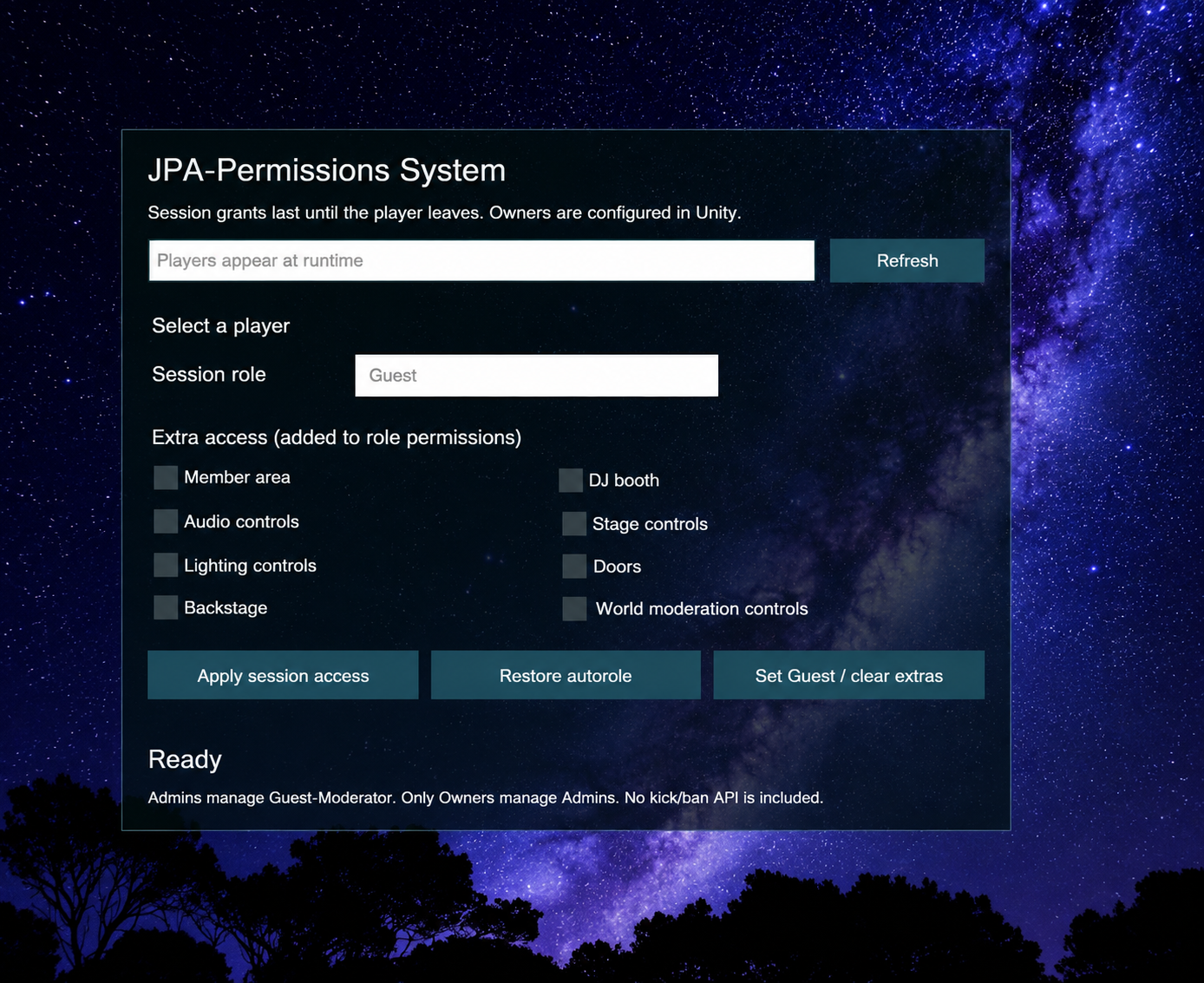The height and width of the screenshot is (983, 1204).
Task: Click the Ready status text
Action: point(185,759)
